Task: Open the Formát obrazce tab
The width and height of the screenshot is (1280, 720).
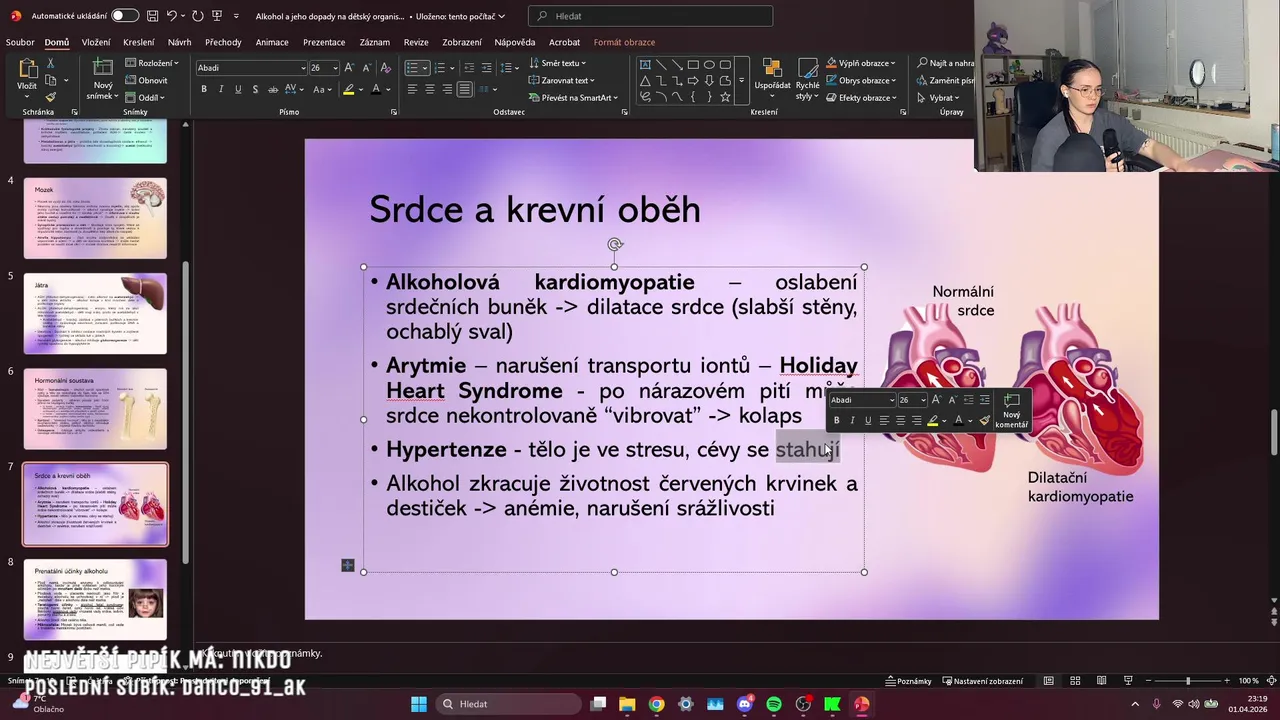Action: click(x=624, y=42)
